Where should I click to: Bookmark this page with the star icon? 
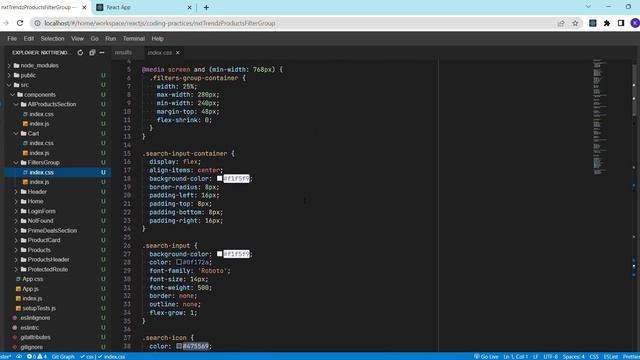[575, 23]
